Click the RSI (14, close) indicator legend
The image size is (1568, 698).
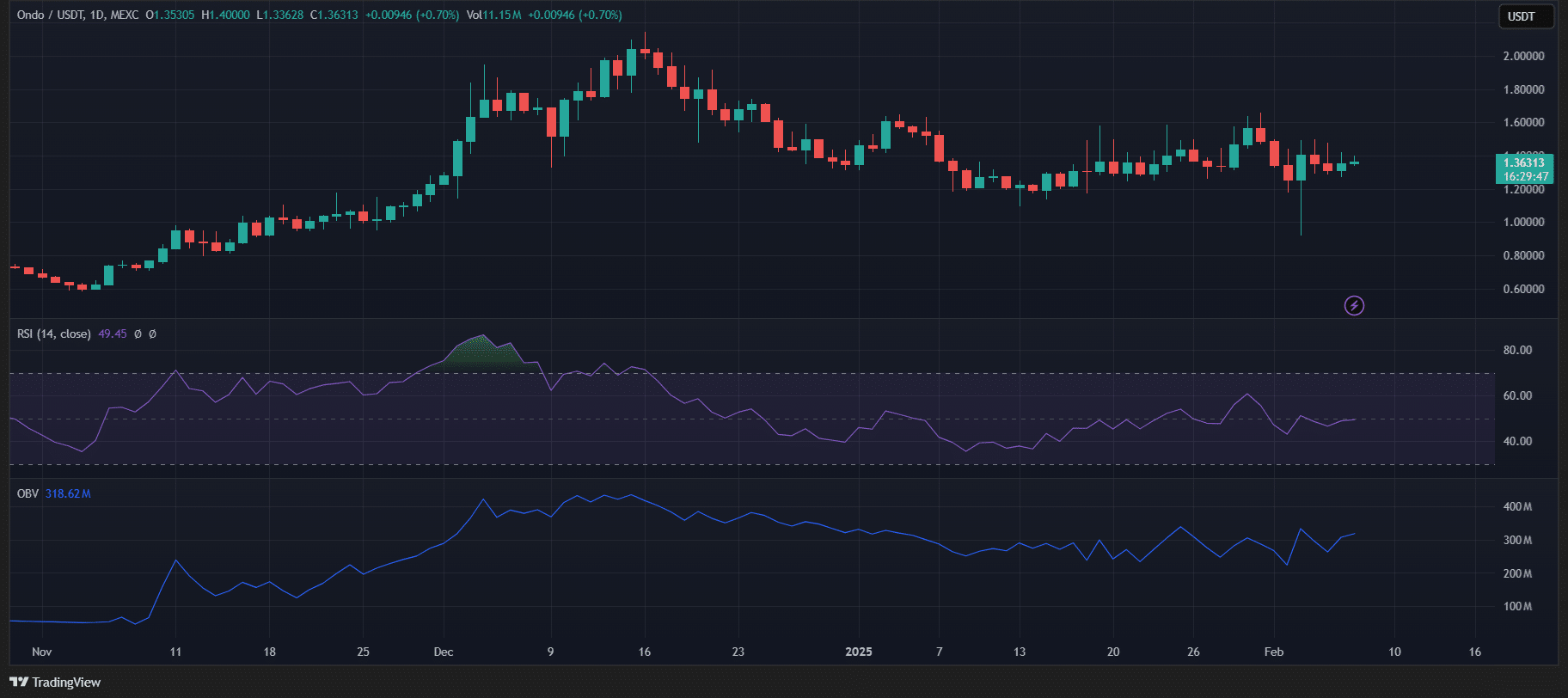tap(54, 334)
